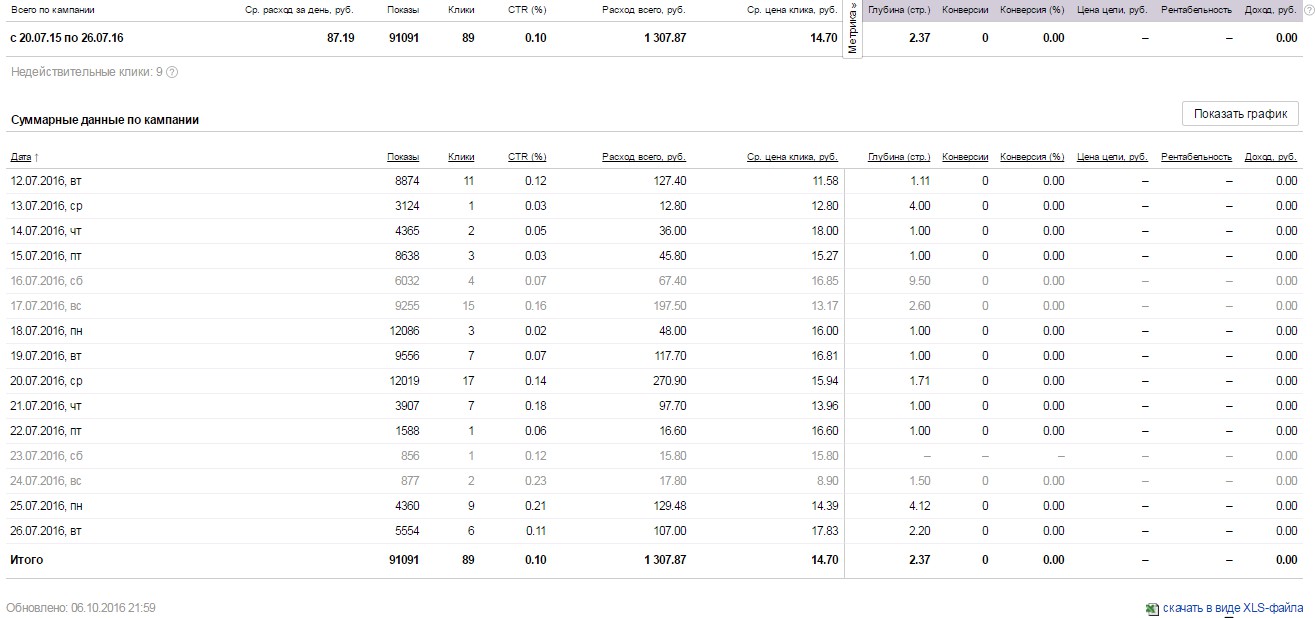Click spend value 117.70

point(670,356)
